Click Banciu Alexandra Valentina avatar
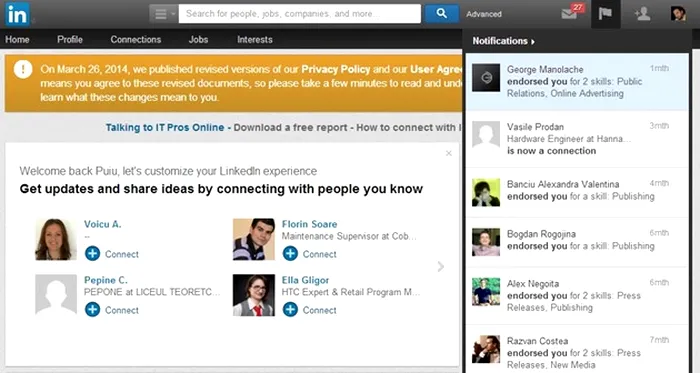Screen dimensions: 700x373 tap(486, 192)
